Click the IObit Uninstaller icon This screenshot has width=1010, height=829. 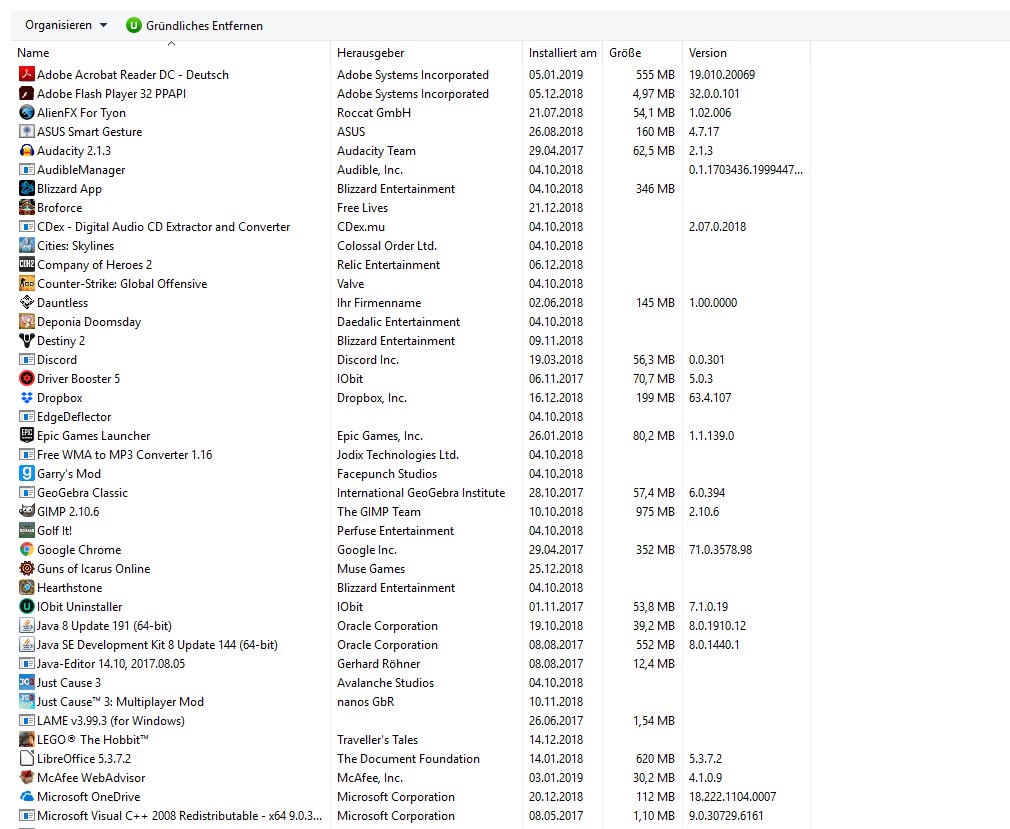26,606
